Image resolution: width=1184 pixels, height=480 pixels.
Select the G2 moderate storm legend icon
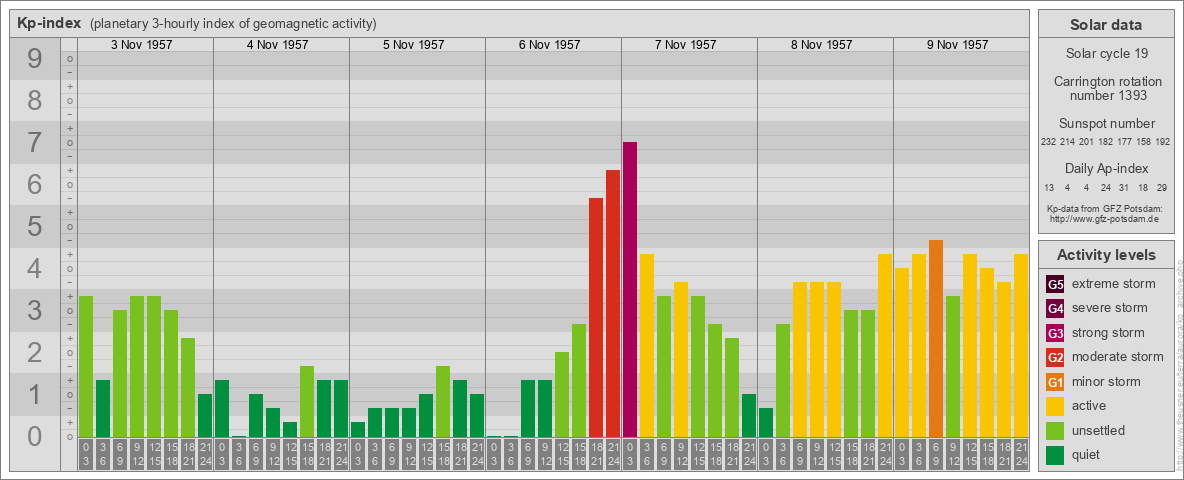point(1055,357)
